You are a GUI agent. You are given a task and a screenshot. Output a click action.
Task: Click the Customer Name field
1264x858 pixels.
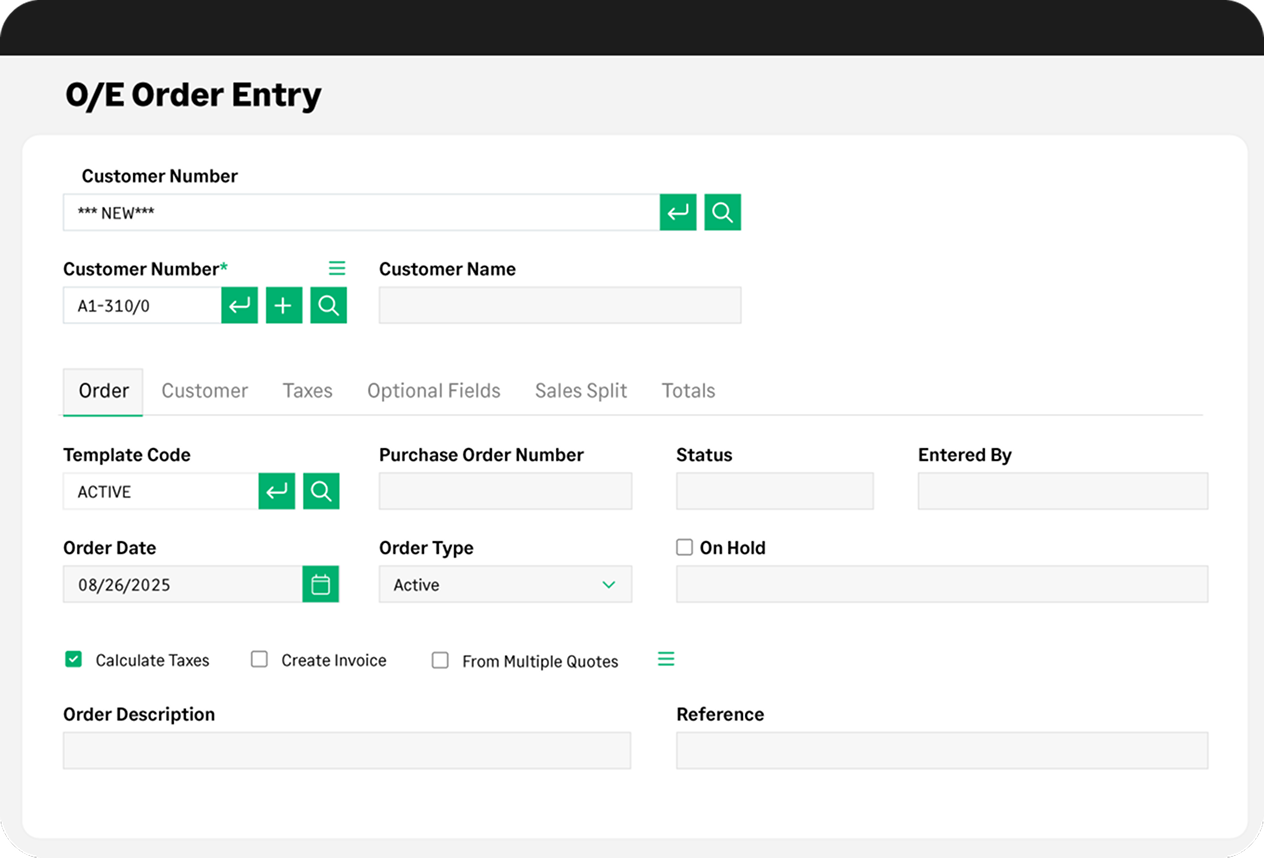pyautogui.click(x=560, y=305)
